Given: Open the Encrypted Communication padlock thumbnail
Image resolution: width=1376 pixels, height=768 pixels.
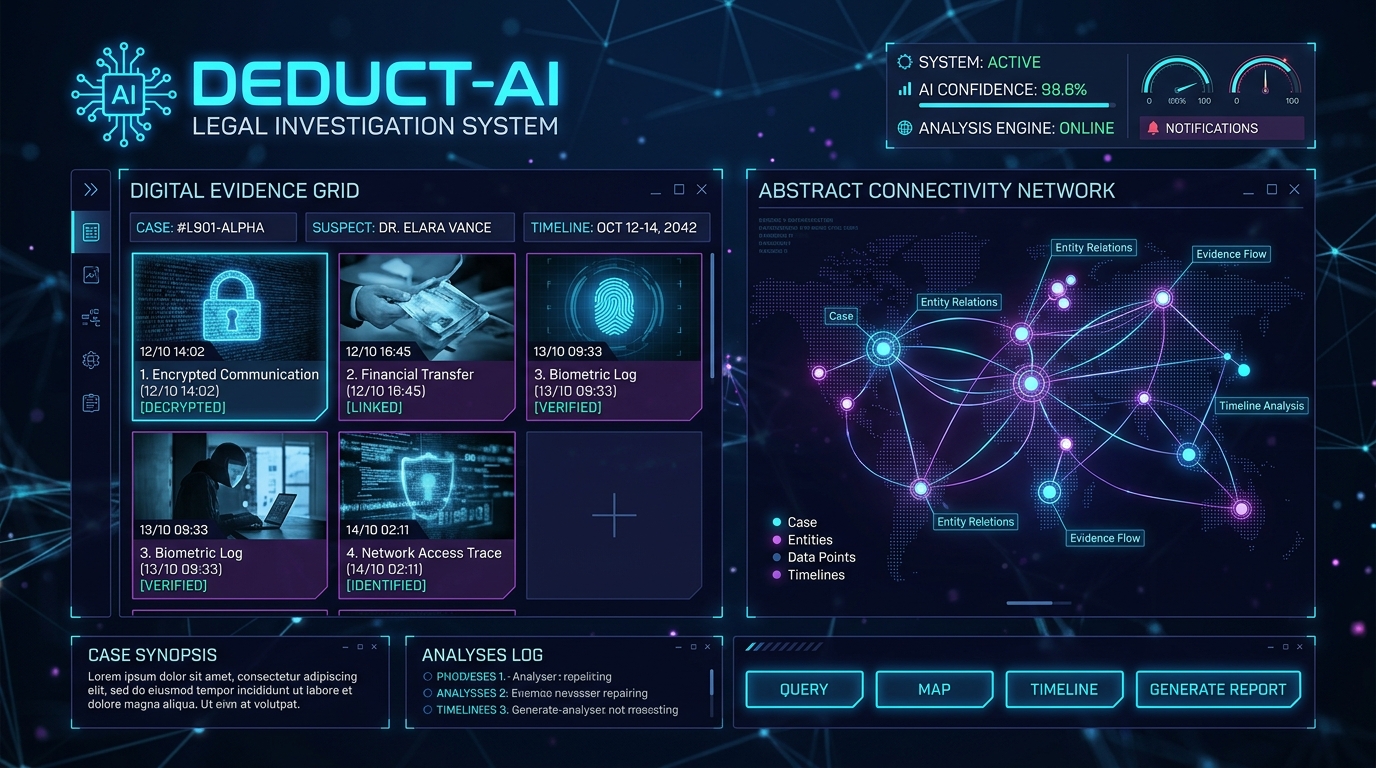Looking at the screenshot, I should point(229,307).
